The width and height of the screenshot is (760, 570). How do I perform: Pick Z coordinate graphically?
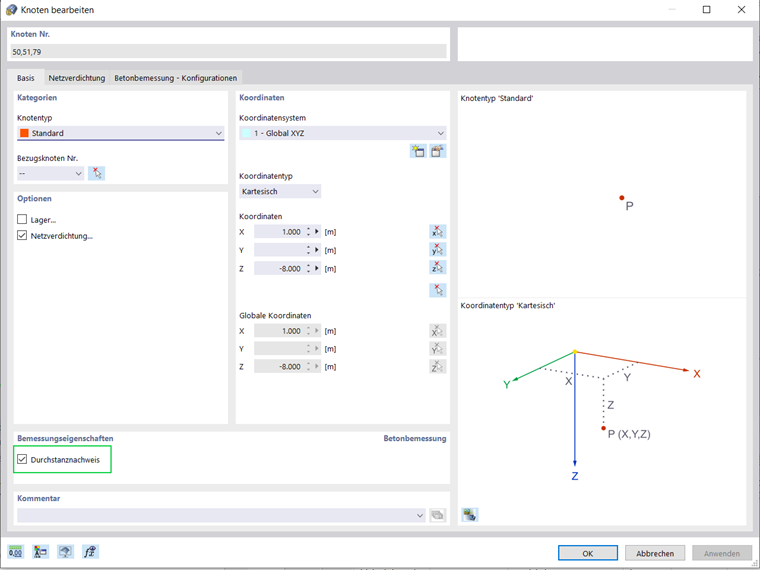[438, 268]
